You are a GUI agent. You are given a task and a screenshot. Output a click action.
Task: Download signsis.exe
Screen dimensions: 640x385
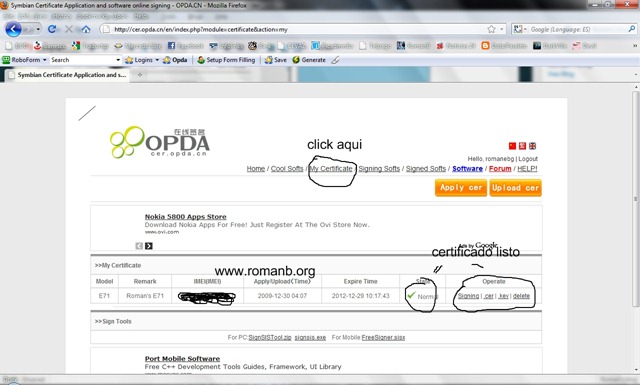coord(310,338)
